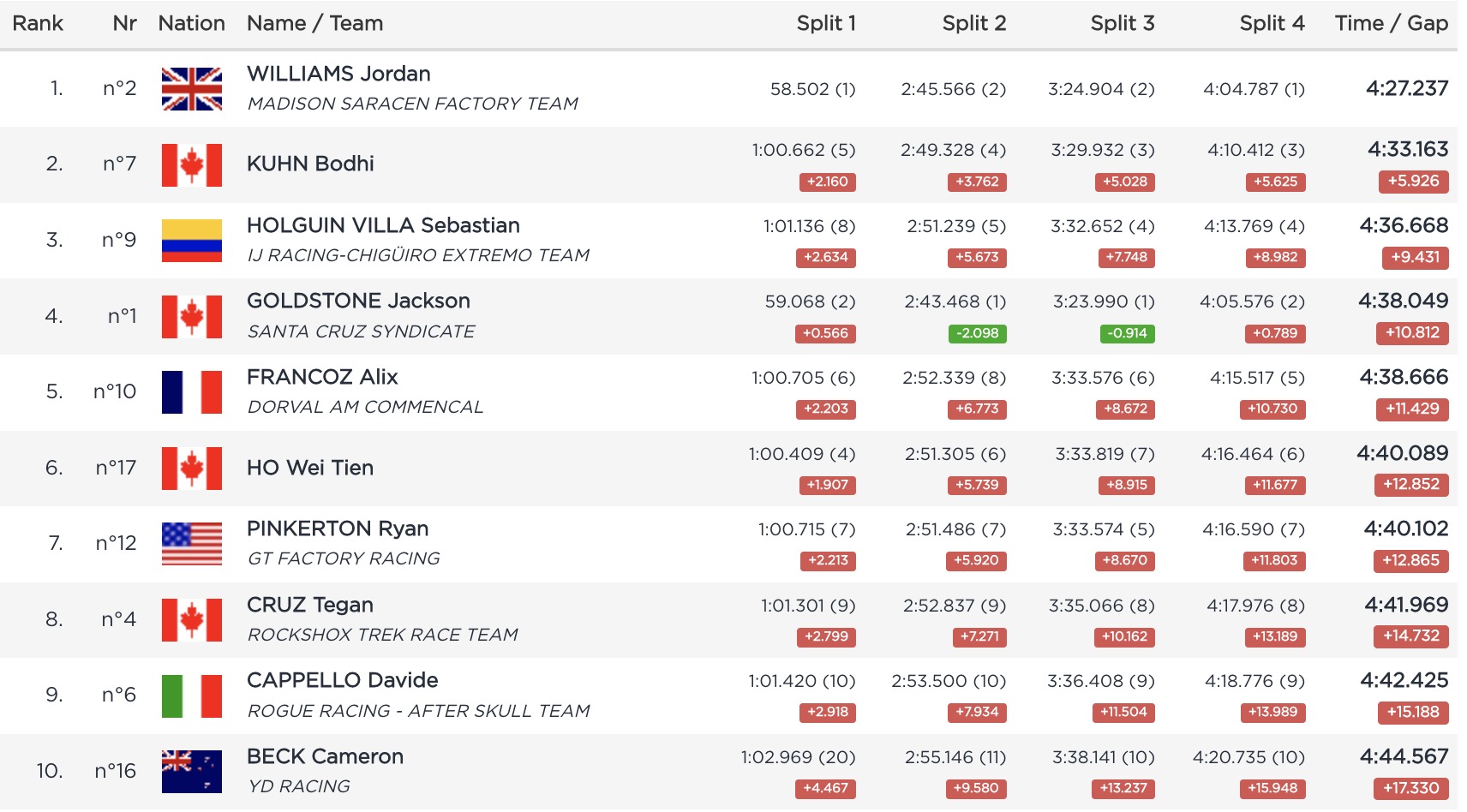Click the Canadian flag beside GOLDSTONE Jackson

(x=192, y=317)
